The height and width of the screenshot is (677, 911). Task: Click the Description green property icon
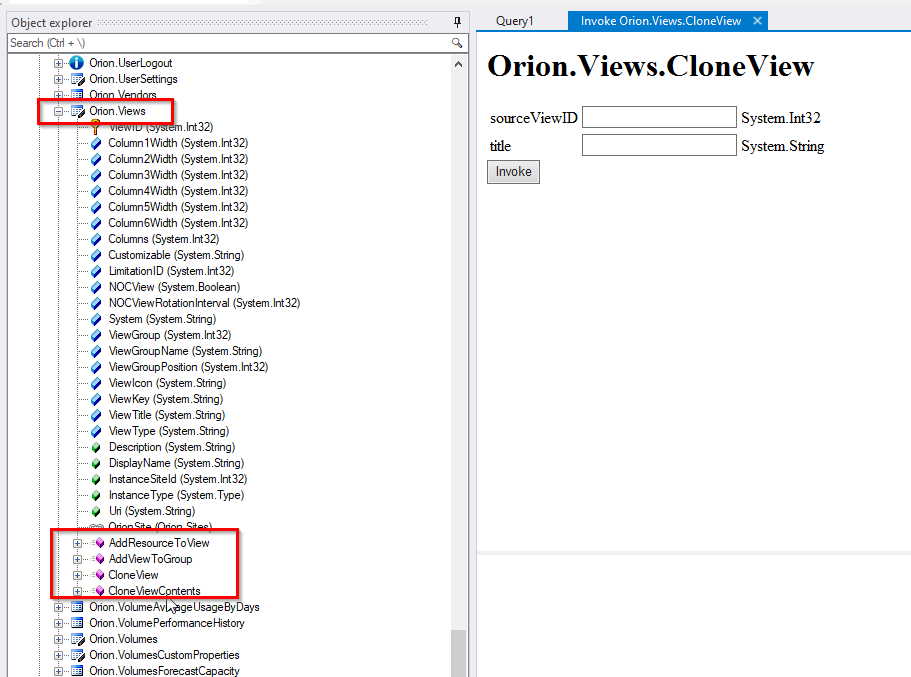point(96,447)
